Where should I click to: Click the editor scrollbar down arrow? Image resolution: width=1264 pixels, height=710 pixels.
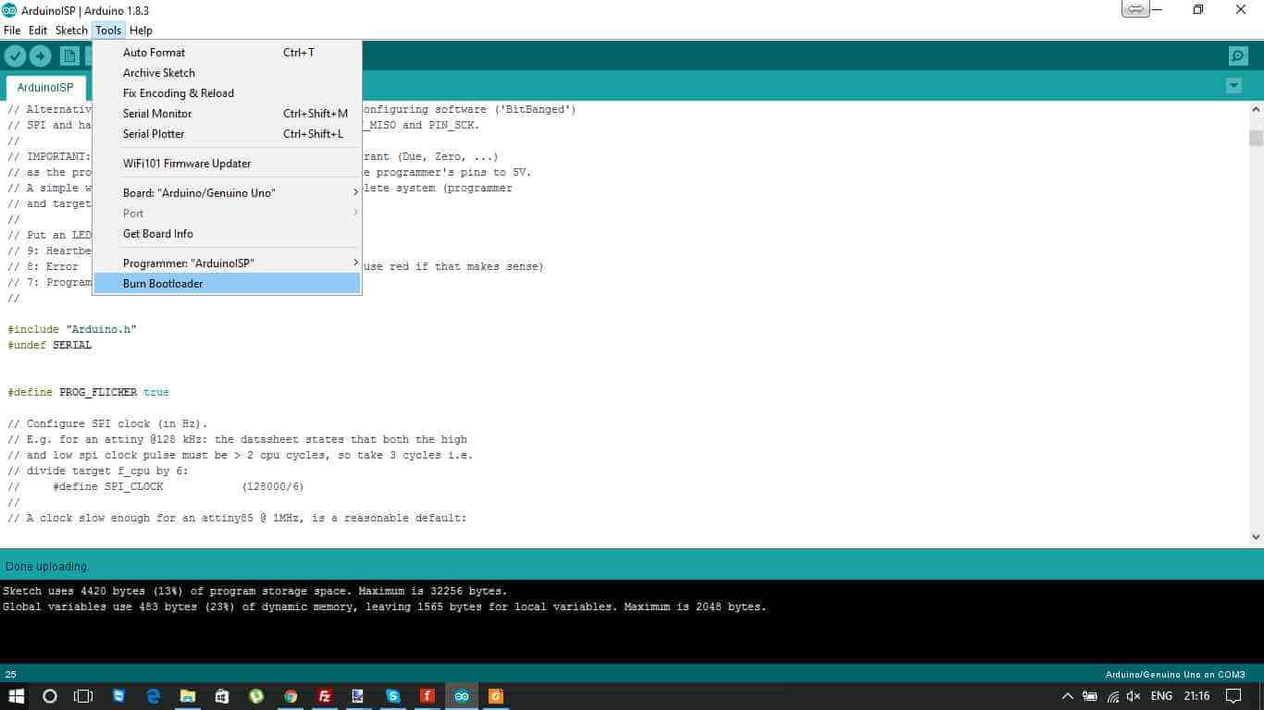tap(1256, 537)
